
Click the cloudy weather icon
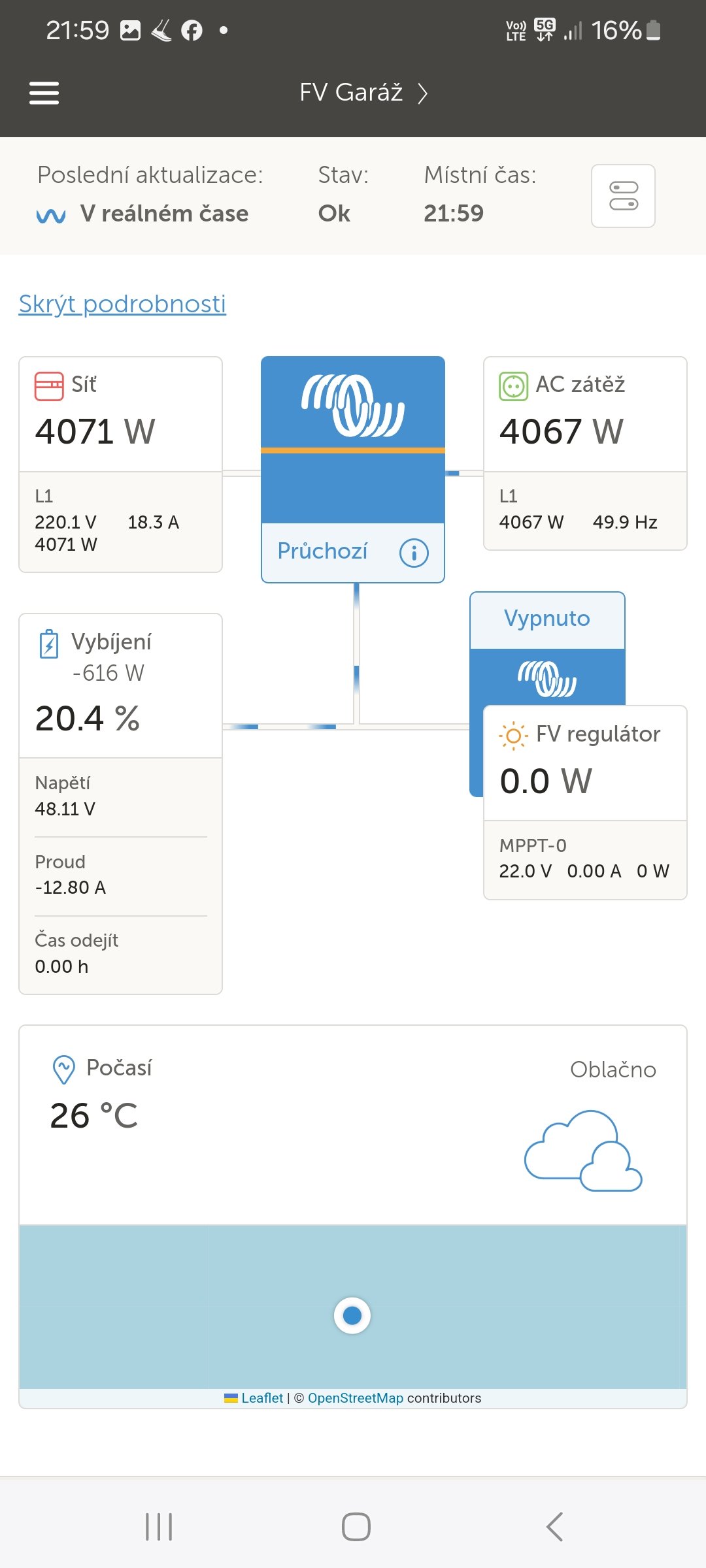(583, 1151)
